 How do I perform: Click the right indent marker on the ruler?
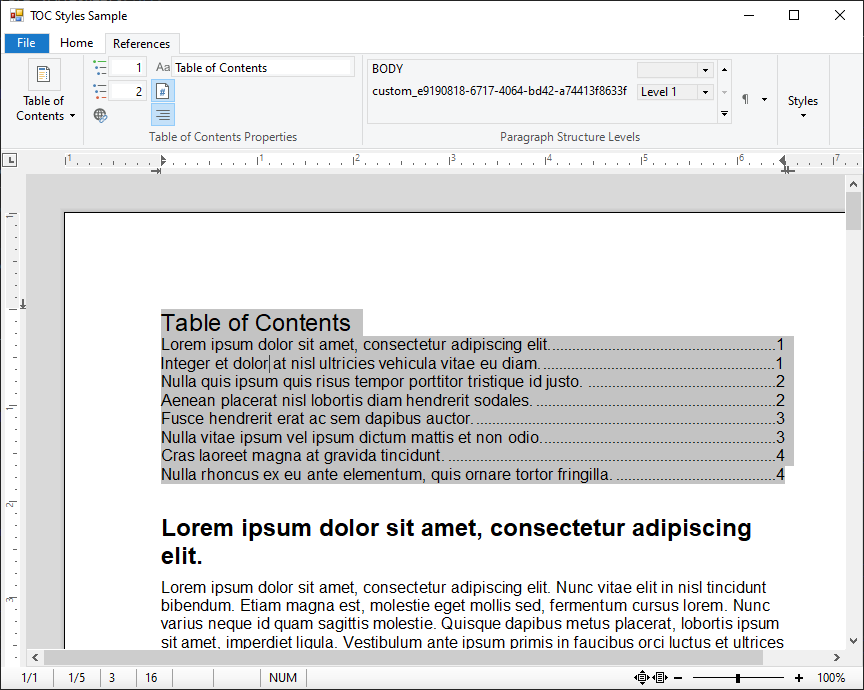(783, 160)
